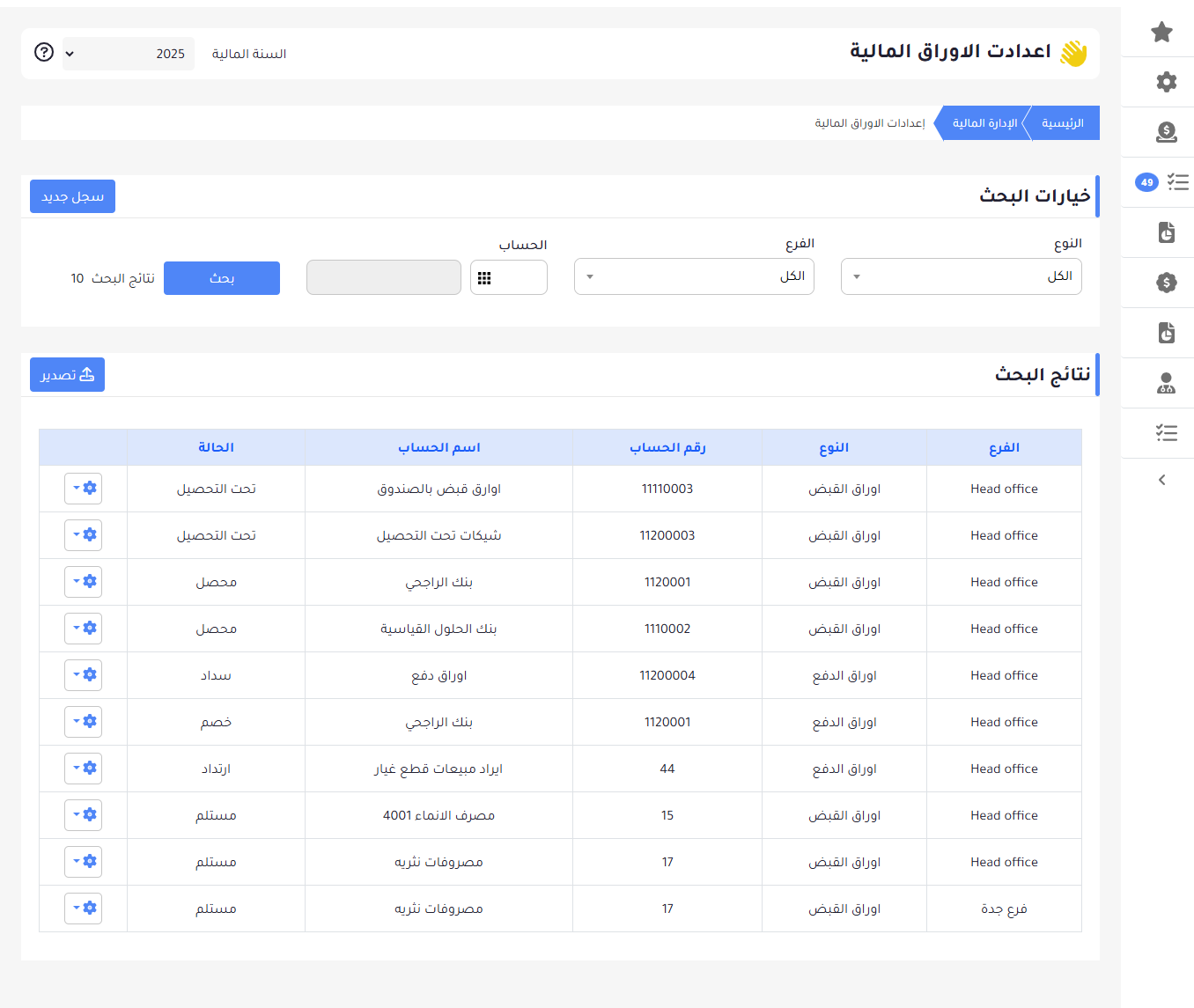Open actions gear for محصل بنك الراجحي row
1194x1008 pixels.
(84, 582)
